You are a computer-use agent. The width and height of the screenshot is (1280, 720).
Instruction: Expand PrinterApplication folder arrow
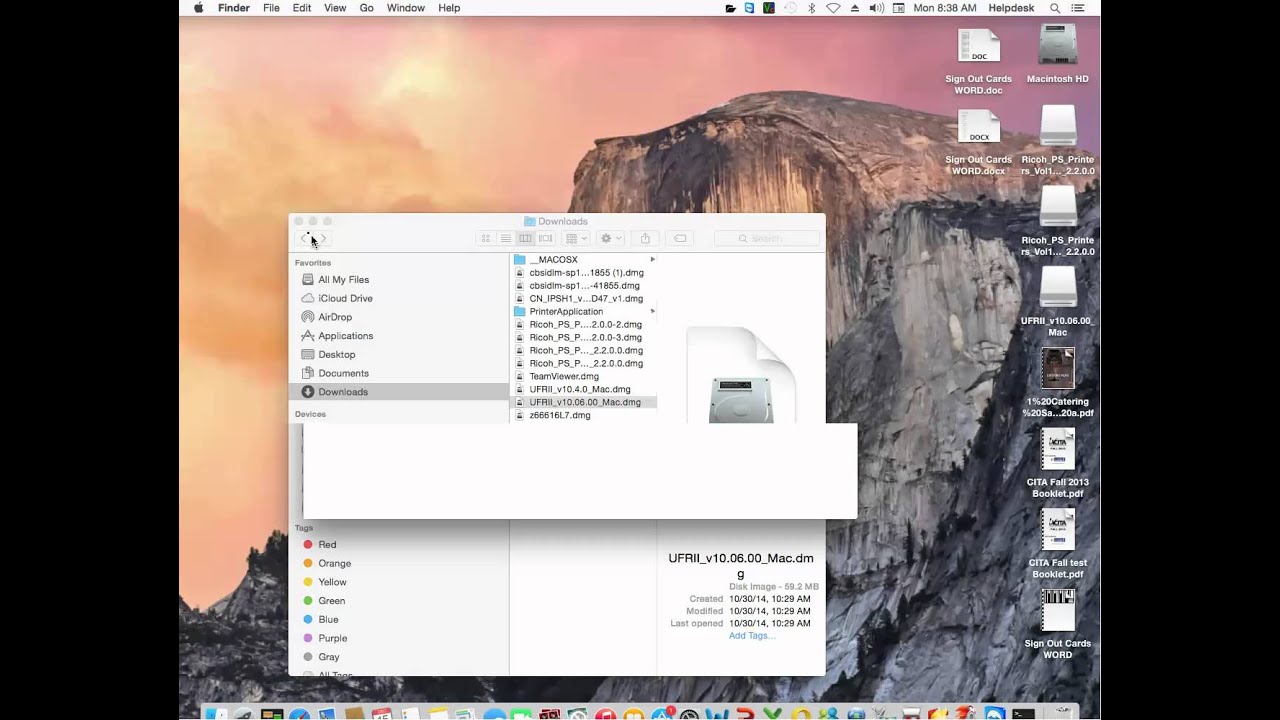point(652,312)
